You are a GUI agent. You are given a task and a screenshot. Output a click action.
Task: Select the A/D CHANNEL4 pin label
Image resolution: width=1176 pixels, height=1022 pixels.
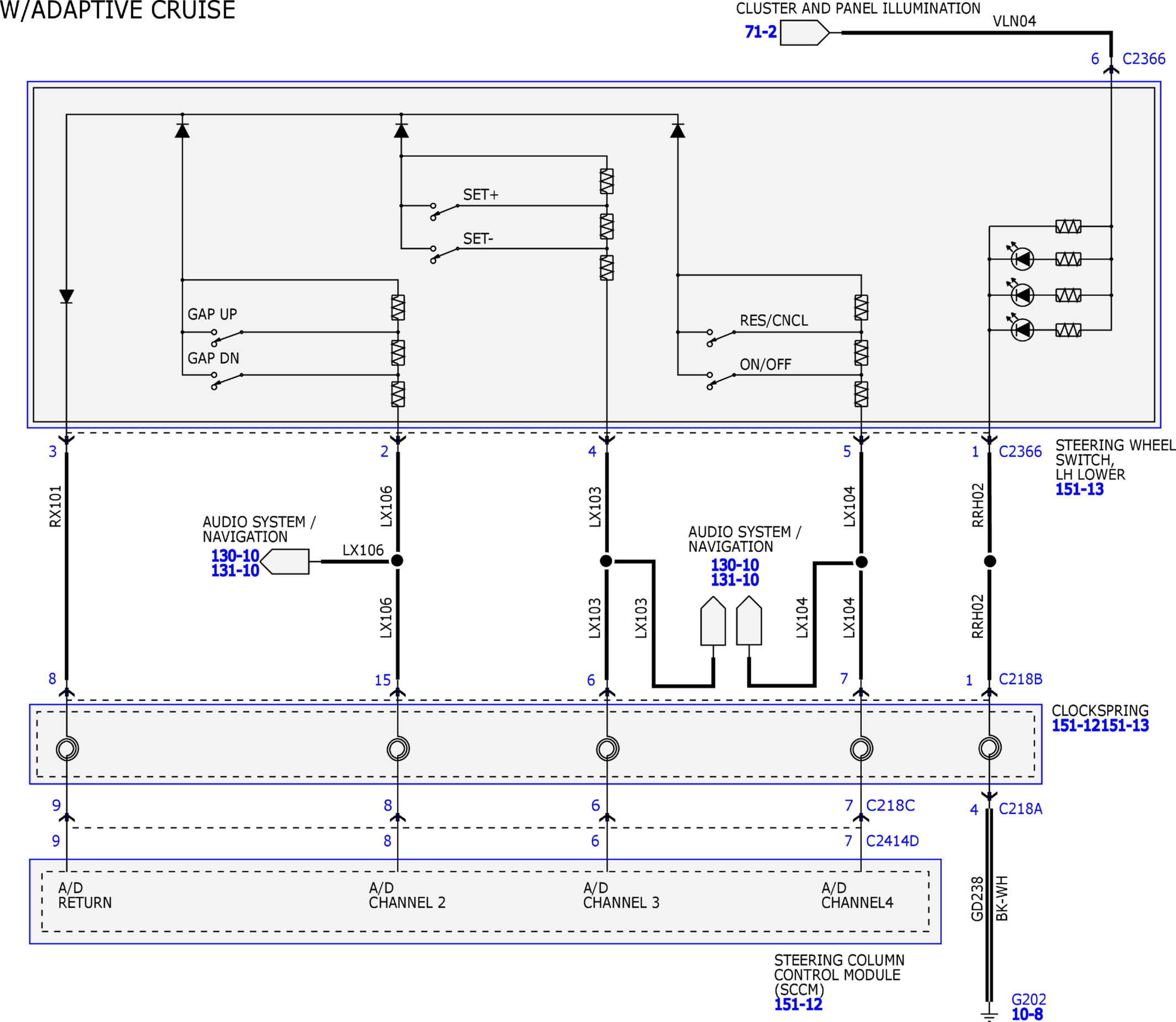pyautogui.click(x=857, y=896)
